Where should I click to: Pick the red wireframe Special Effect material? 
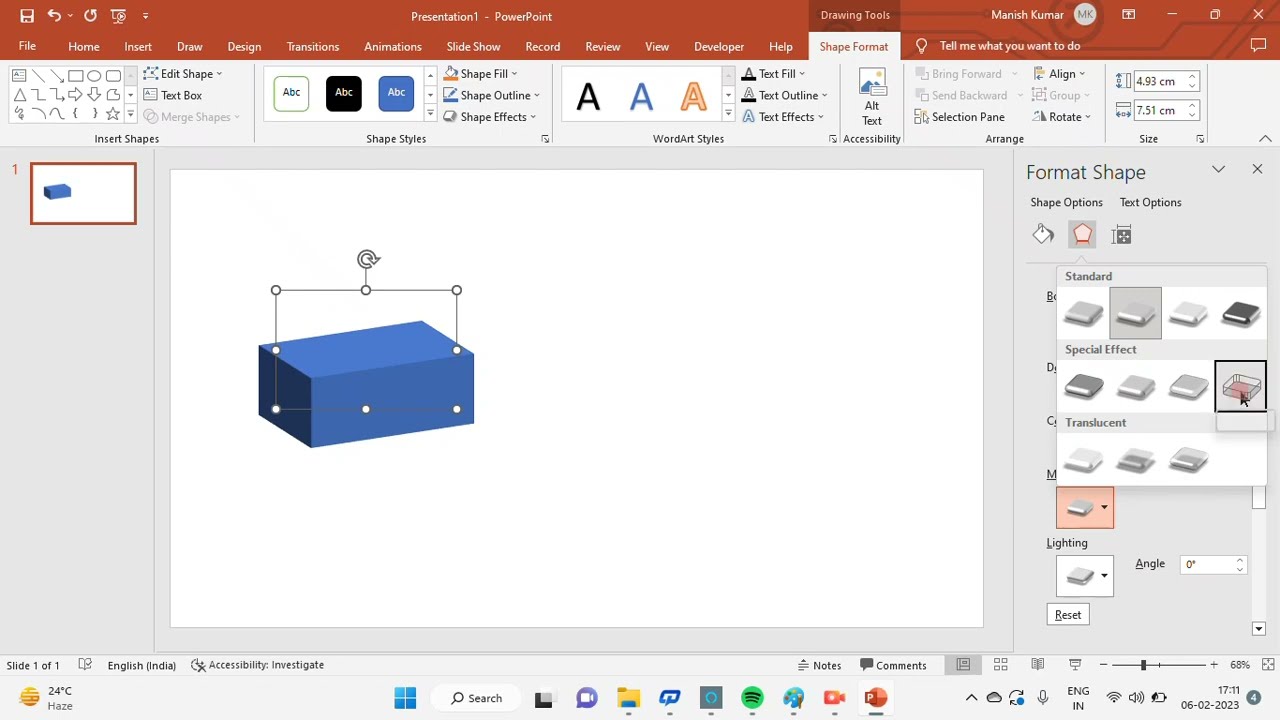pyautogui.click(x=1240, y=387)
